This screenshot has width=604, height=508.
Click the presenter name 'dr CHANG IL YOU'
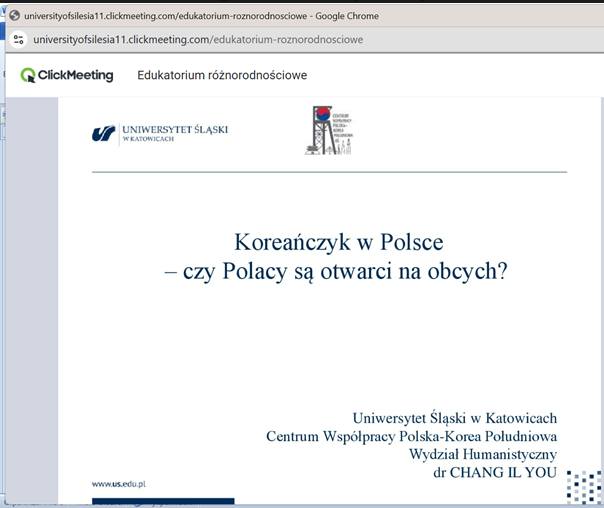click(x=494, y=471)
